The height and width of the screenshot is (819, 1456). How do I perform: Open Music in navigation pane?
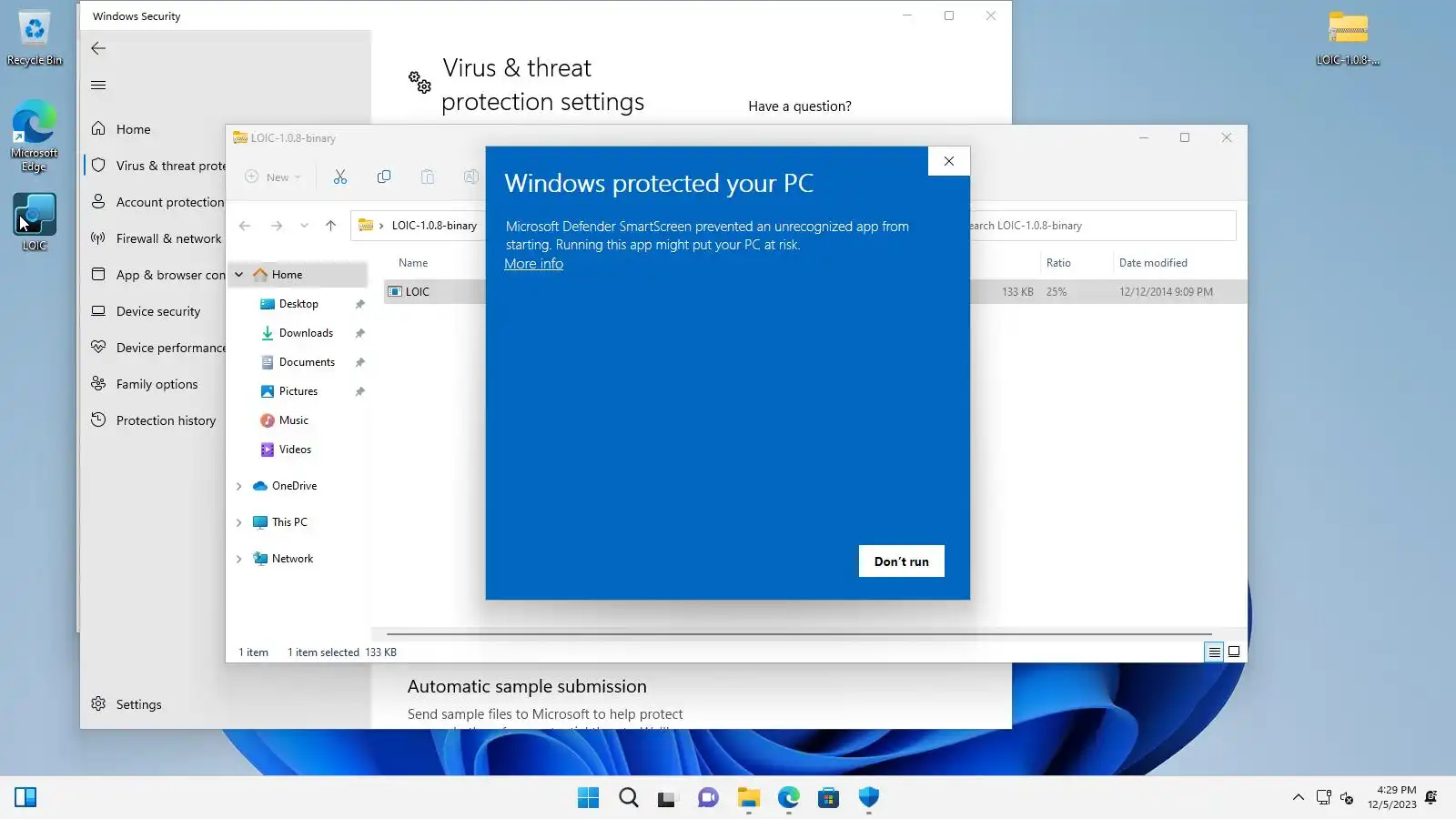(293, 420)
